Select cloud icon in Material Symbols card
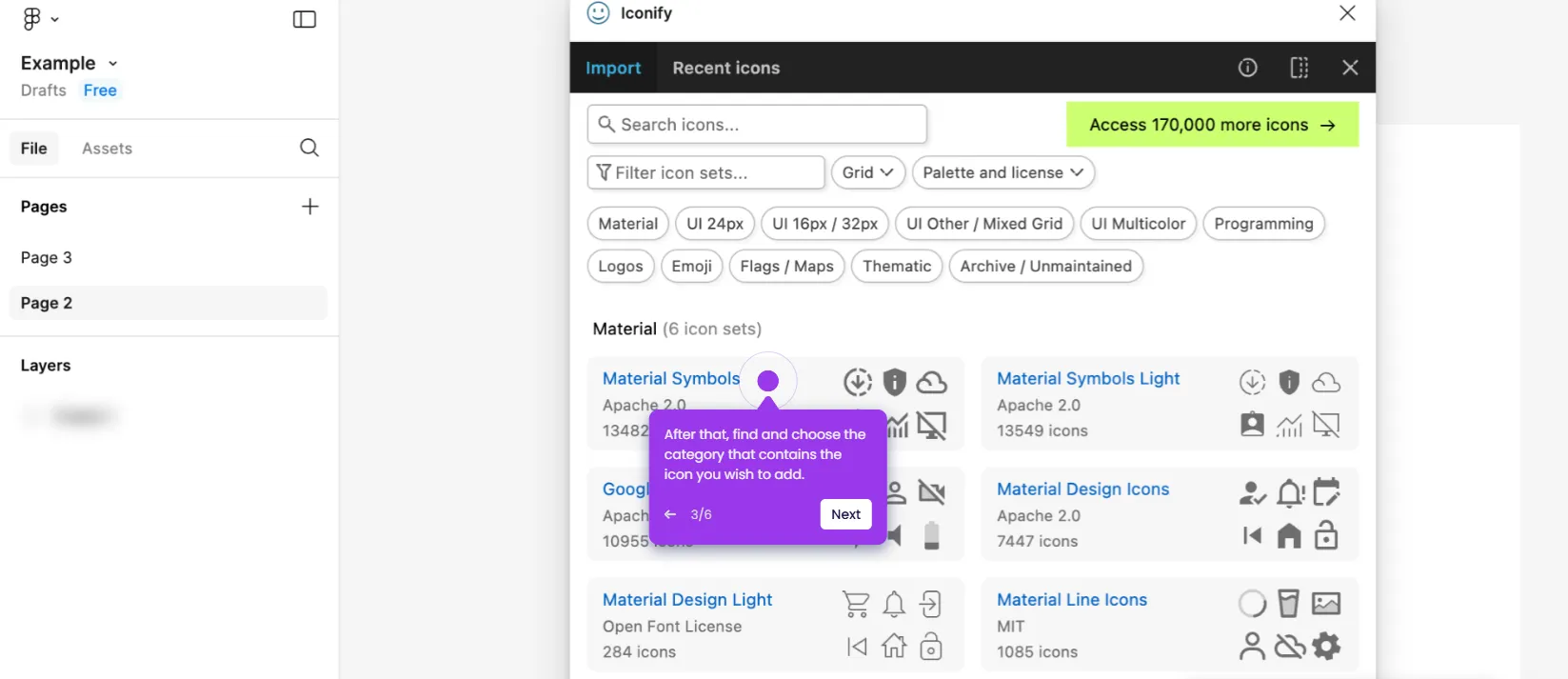This screenshot has height=679, width=1568. pos(931,383)
